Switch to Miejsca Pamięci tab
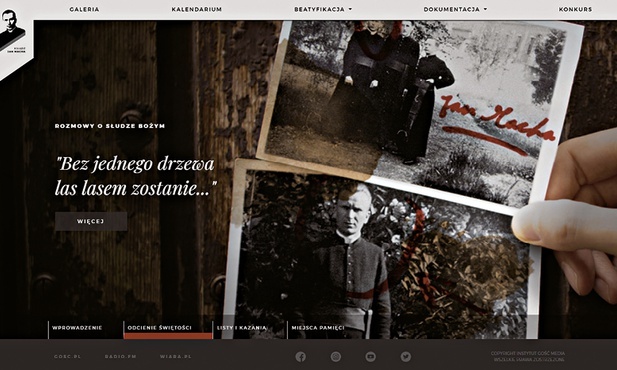617x370 pixels. [318, 327]
